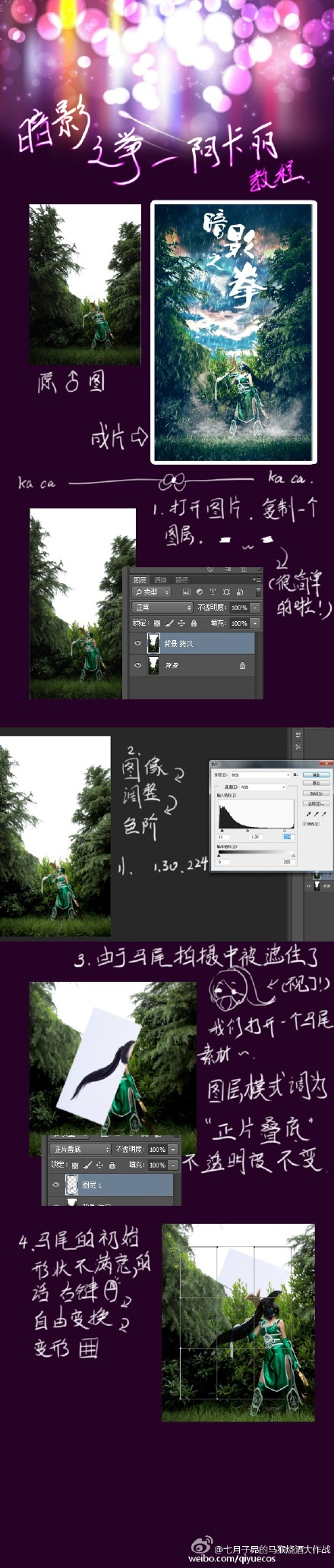Filter layers by adjustment layer icon

(199, 592)
